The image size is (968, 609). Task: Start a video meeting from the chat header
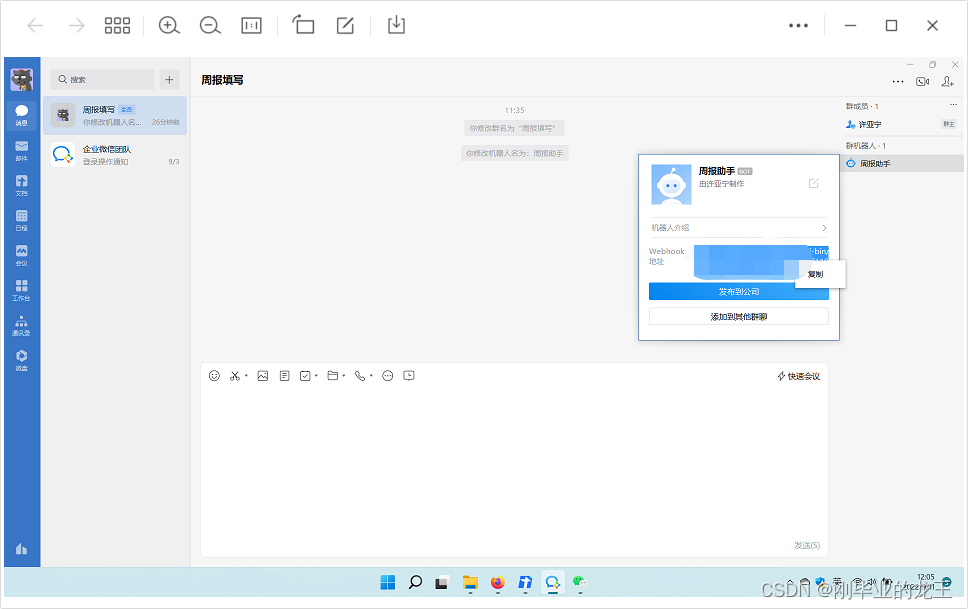tap(922, 82)
